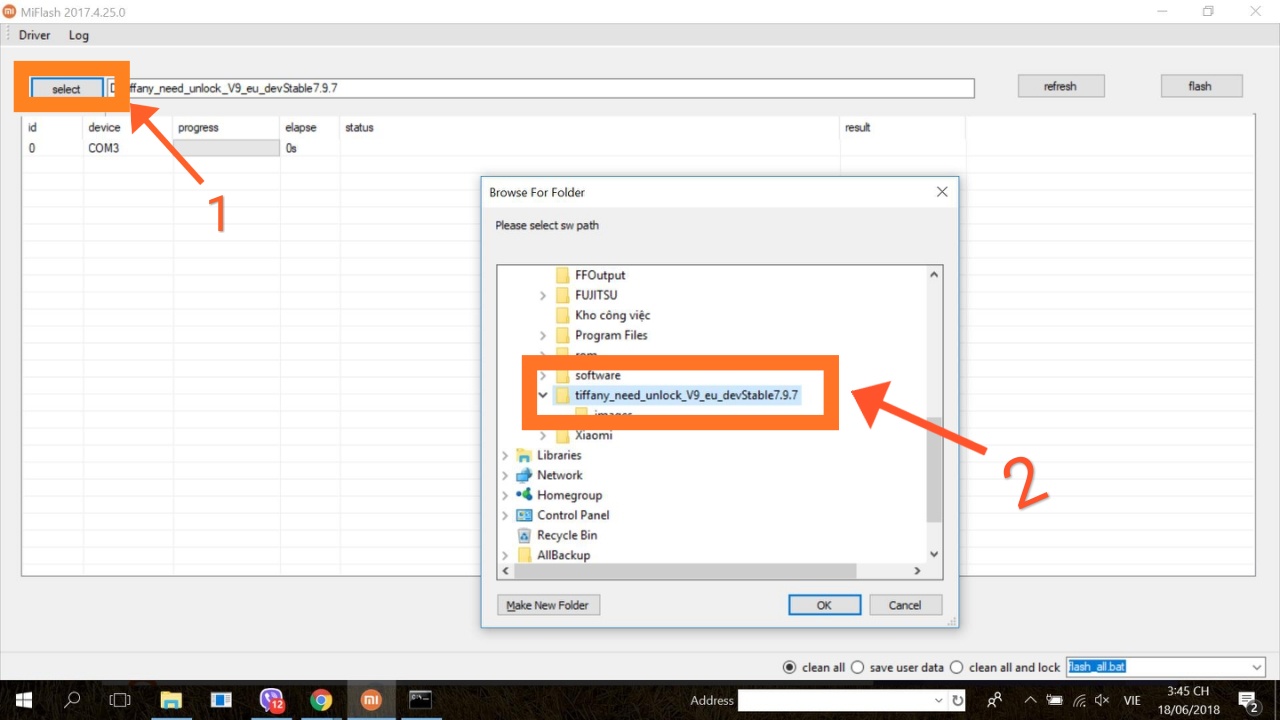Open the flash_all.bat script dropdown

pos(1257,667)
